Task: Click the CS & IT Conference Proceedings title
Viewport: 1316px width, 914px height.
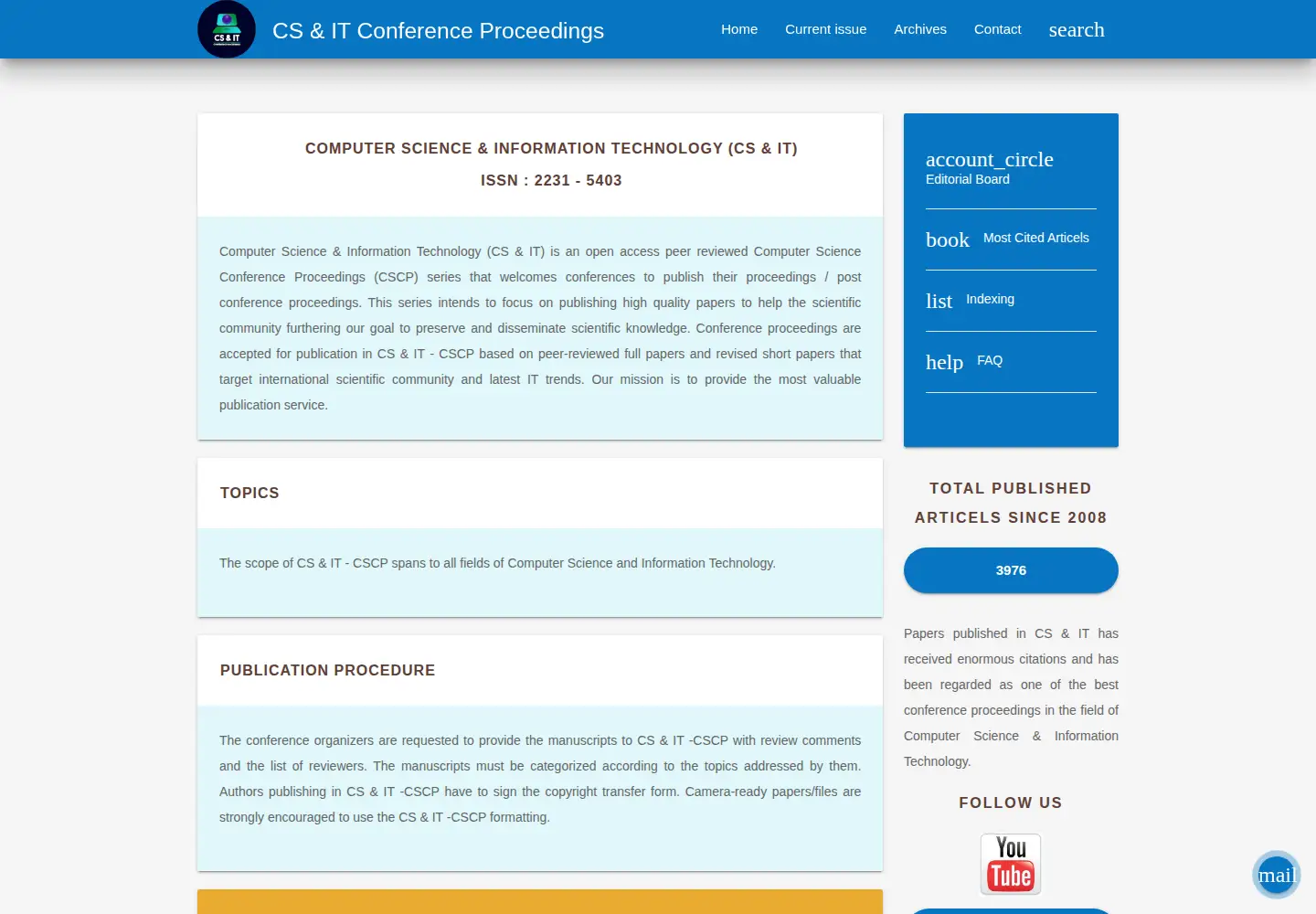Action: [x=438, y=30]
